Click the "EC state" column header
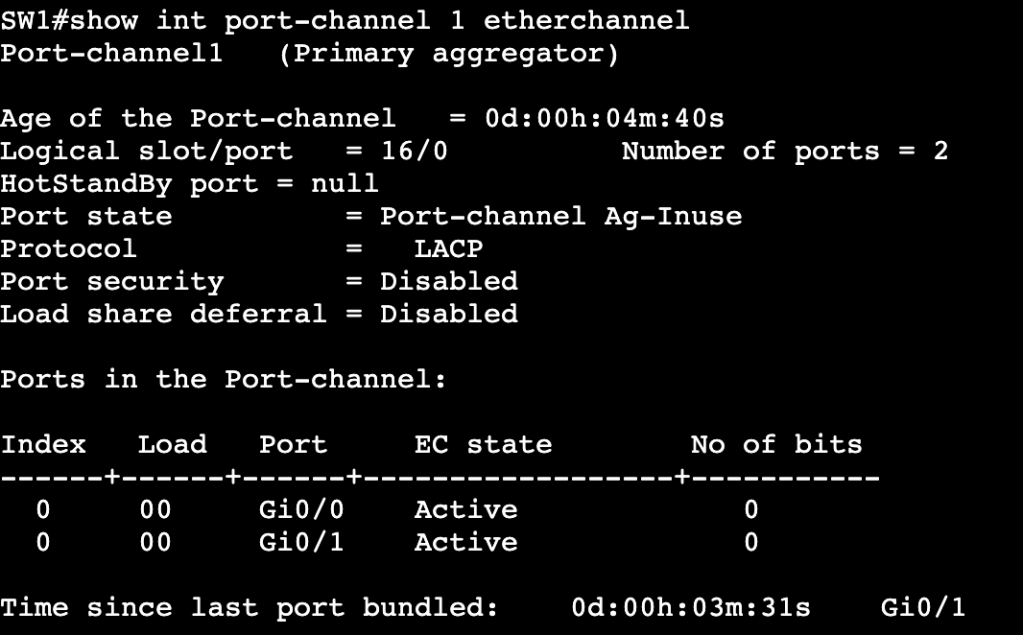 tap(483, 444)
